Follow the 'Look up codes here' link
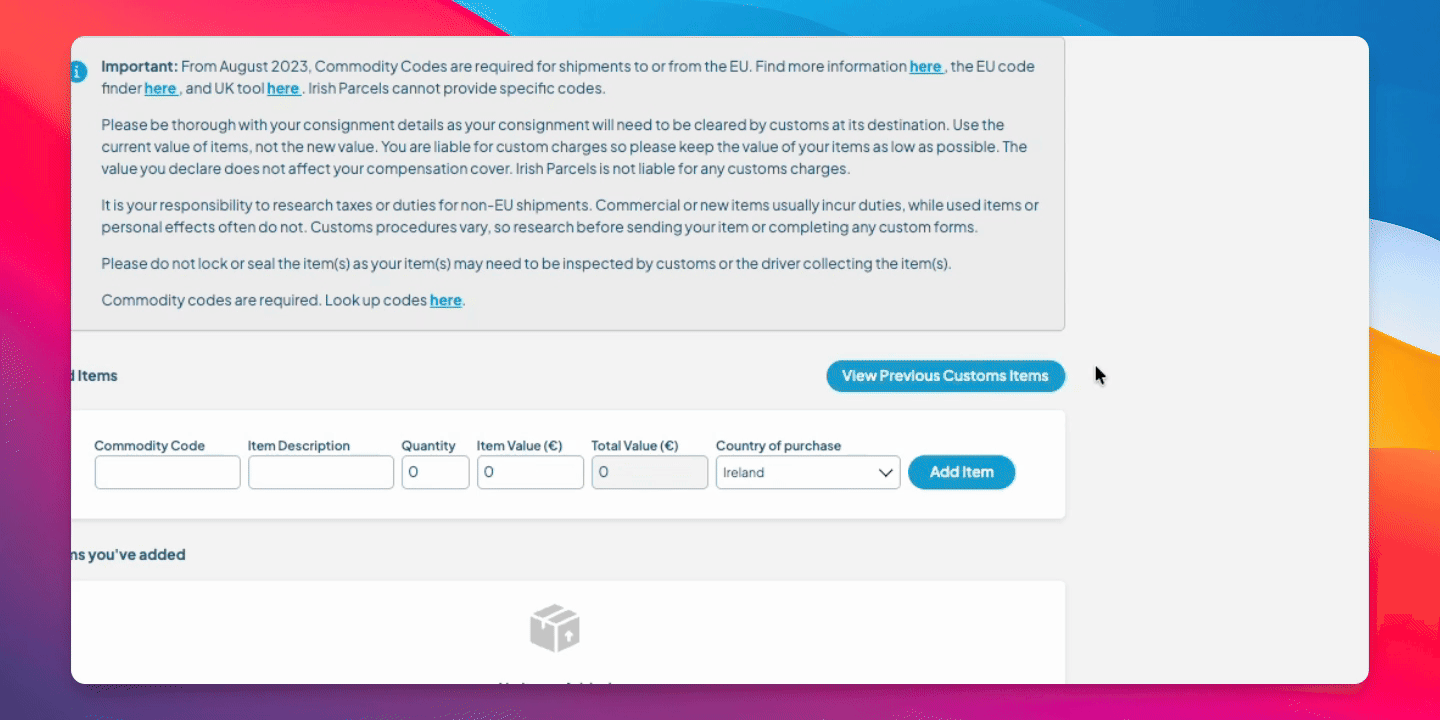 [x=445, y=300]
